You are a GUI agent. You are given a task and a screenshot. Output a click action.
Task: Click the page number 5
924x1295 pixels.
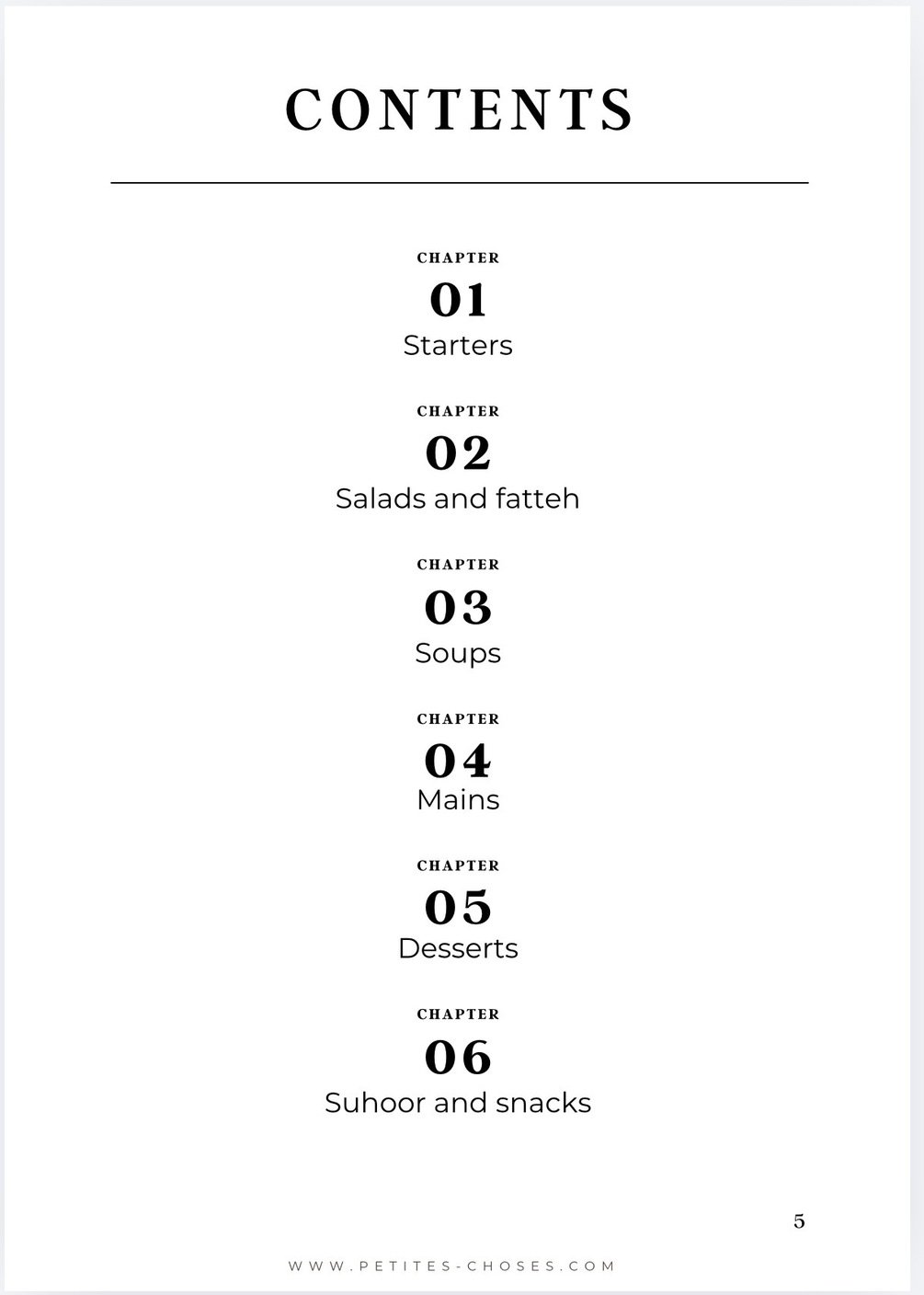[799, 1221]
